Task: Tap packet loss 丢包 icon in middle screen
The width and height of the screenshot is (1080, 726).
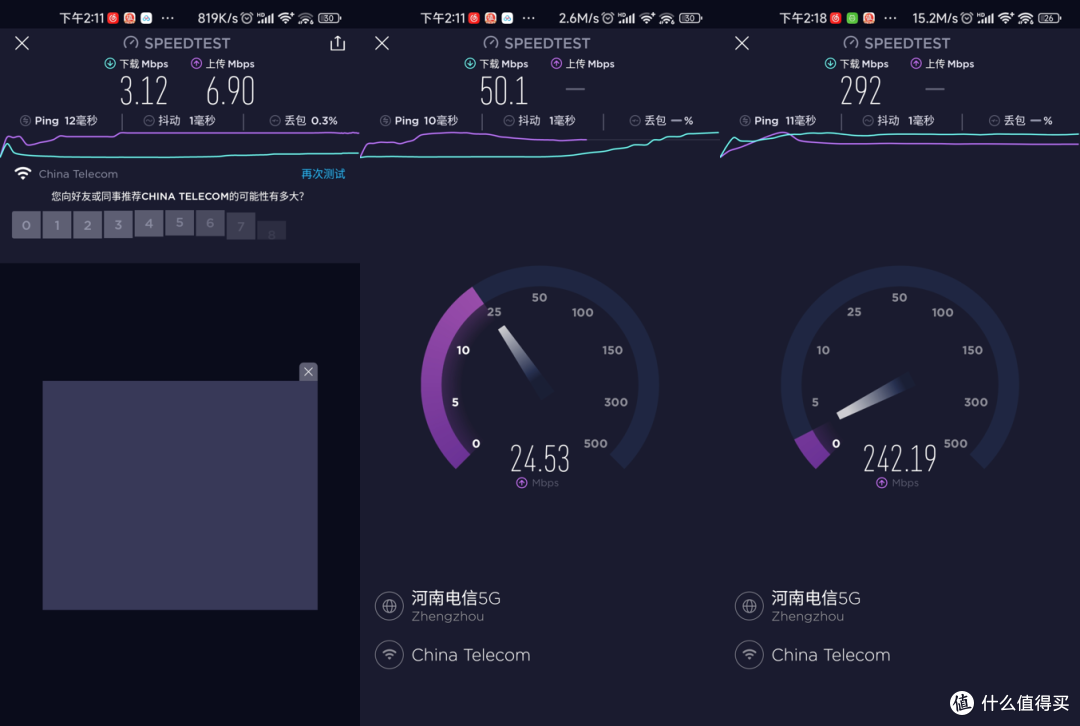Action: (x=635, y=121)
